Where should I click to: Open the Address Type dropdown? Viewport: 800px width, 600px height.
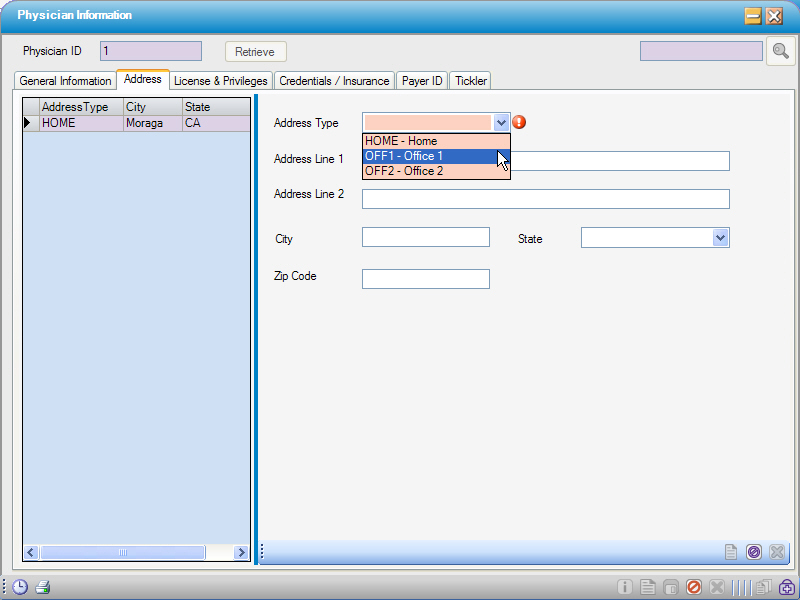pyautogui.click(x=501, y=122)
